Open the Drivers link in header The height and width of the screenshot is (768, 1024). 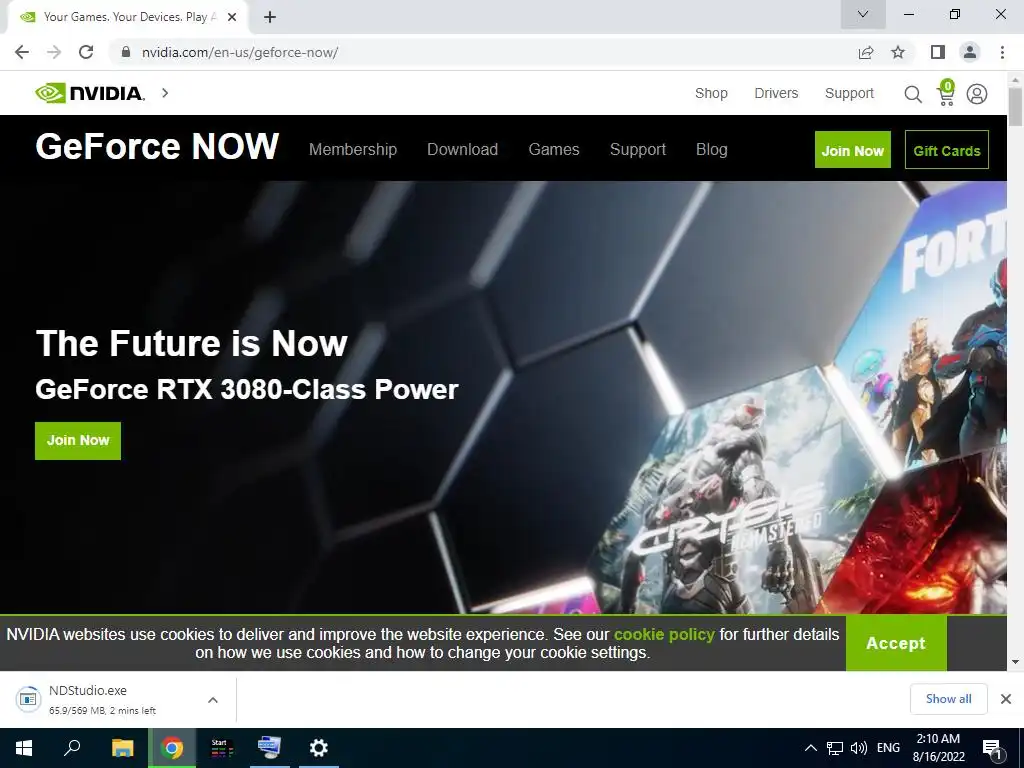pyautogui.click(x=776, y=93)
